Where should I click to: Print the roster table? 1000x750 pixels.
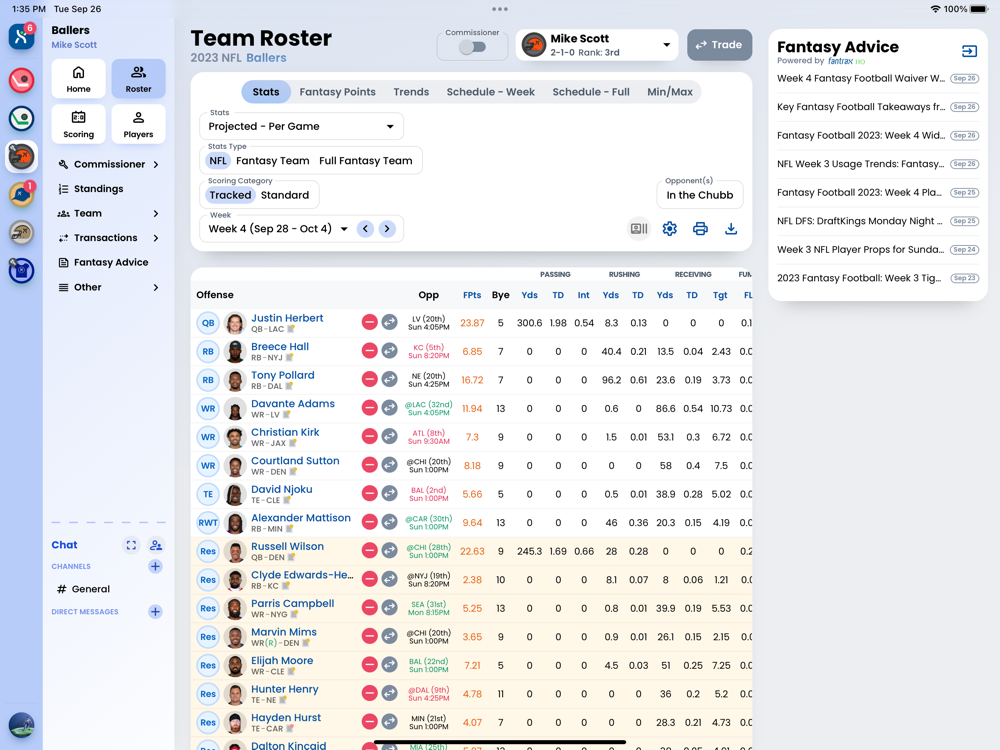pos(700,228)
